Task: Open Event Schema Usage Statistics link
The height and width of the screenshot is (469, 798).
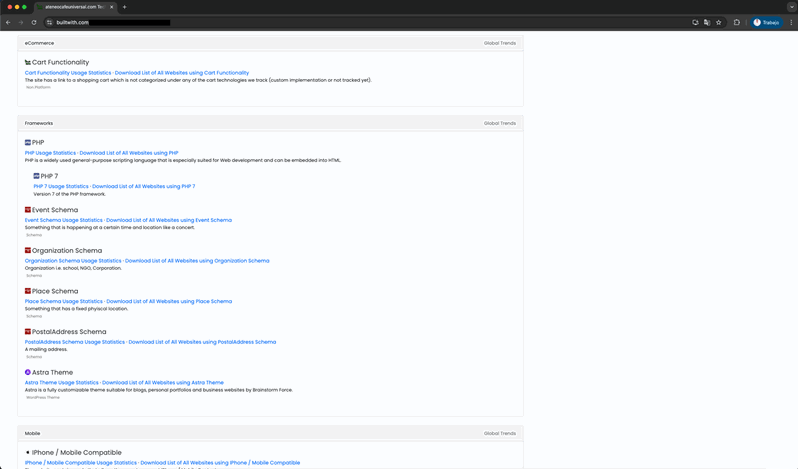Action: [x=64, y=220]
